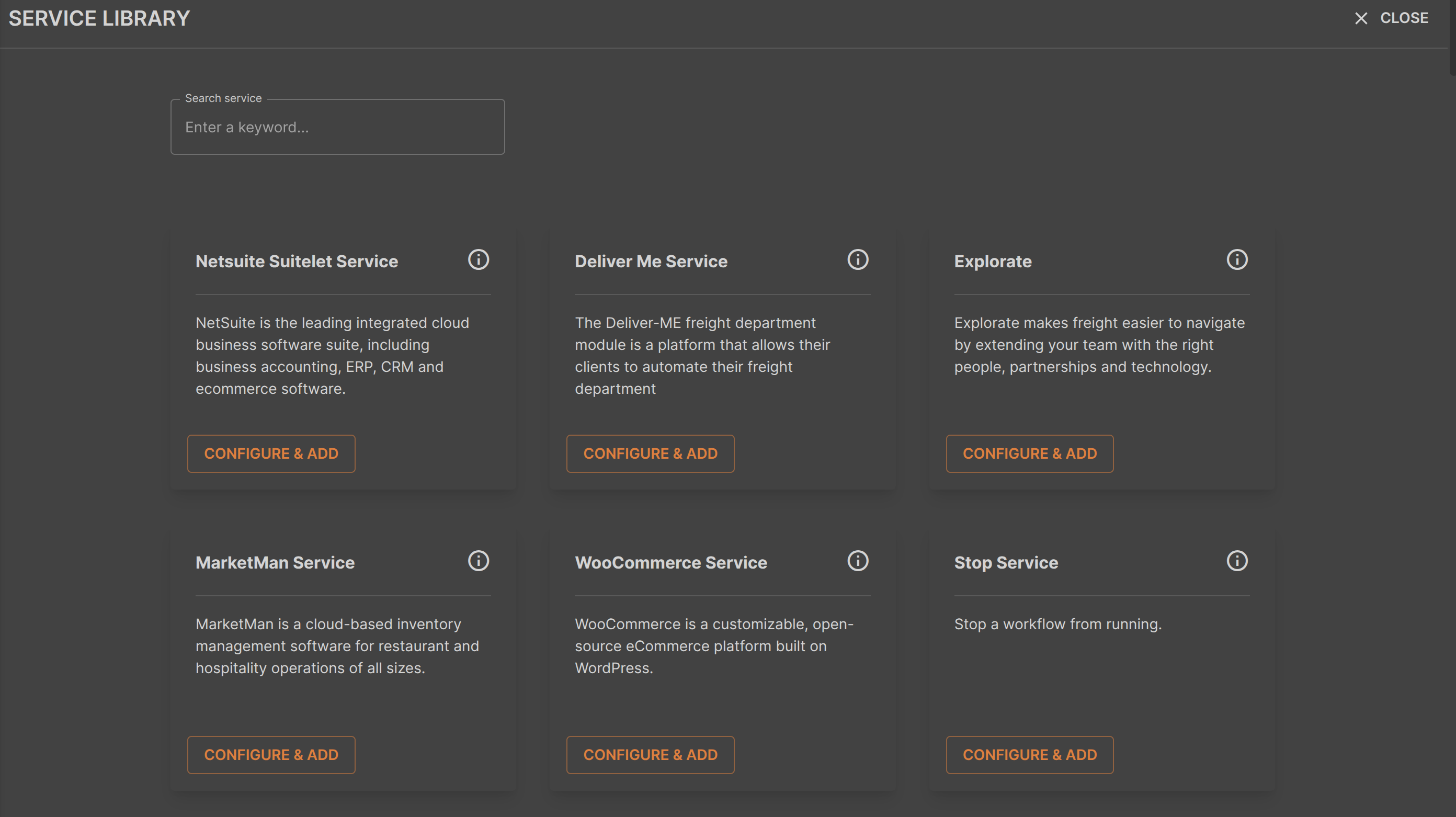Viewport: 1456px width, 817px height.
Task: Open info for Netsuite Suitelet Service
Action: coord(478,259)
